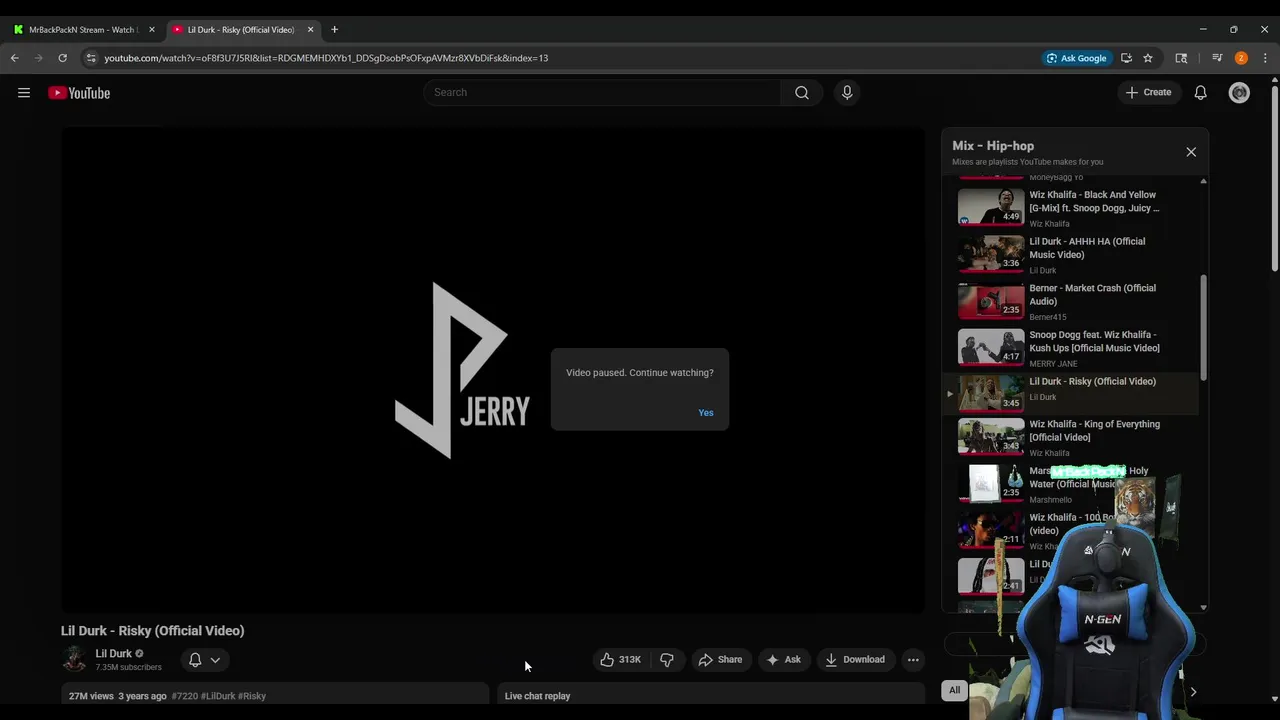The image size is (1280, 720).
Task: Install app icon in address bar
Action: click(1126, 58)
